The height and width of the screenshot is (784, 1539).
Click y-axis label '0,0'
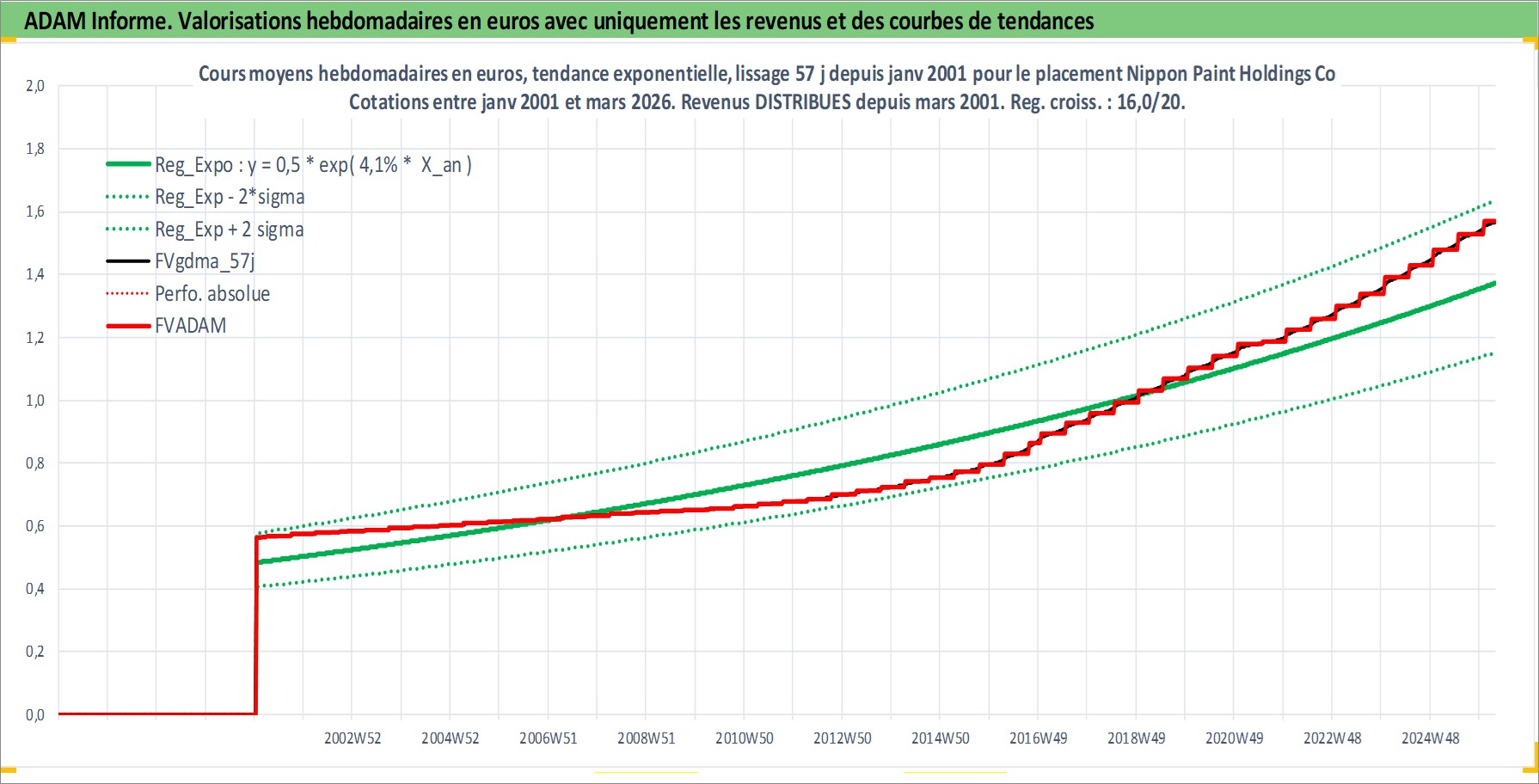[35, 714]
